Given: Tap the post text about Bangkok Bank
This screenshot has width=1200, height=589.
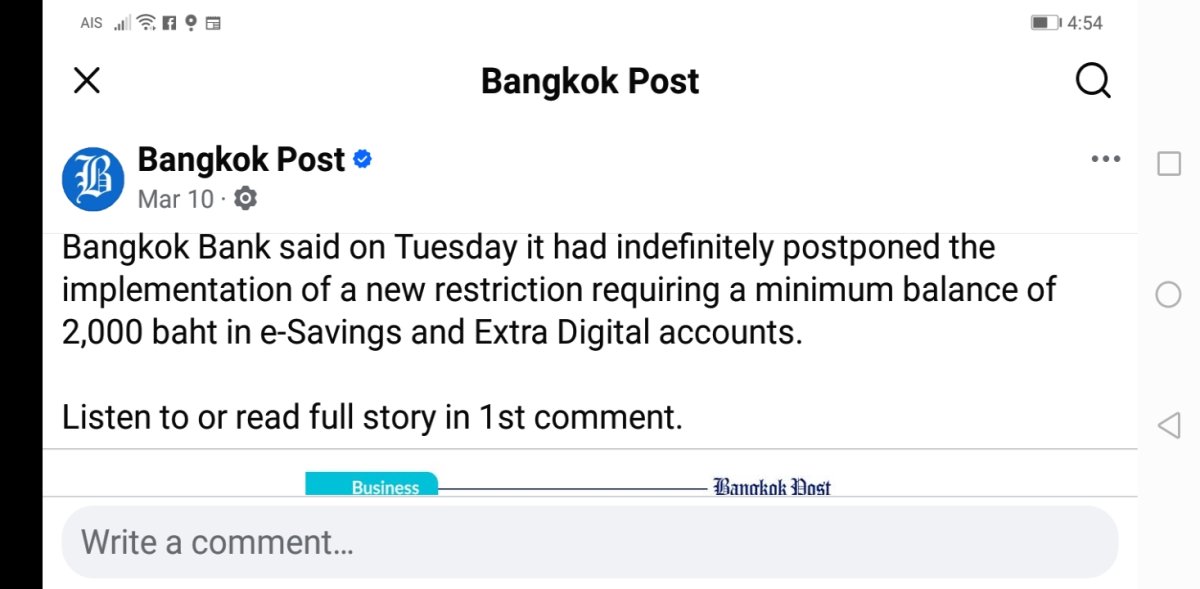Looking at the screenshot, I should (x=559, y=289).
